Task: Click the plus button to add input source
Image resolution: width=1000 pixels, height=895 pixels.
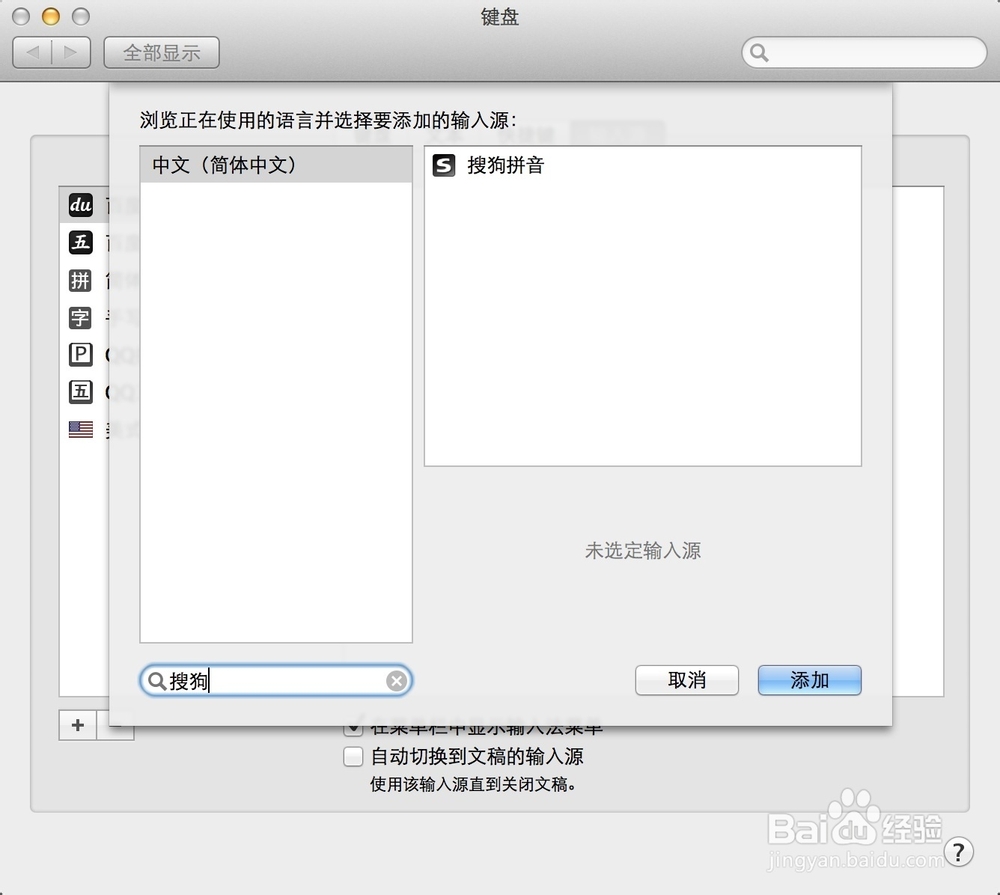Action: click(x=78, y=725)
